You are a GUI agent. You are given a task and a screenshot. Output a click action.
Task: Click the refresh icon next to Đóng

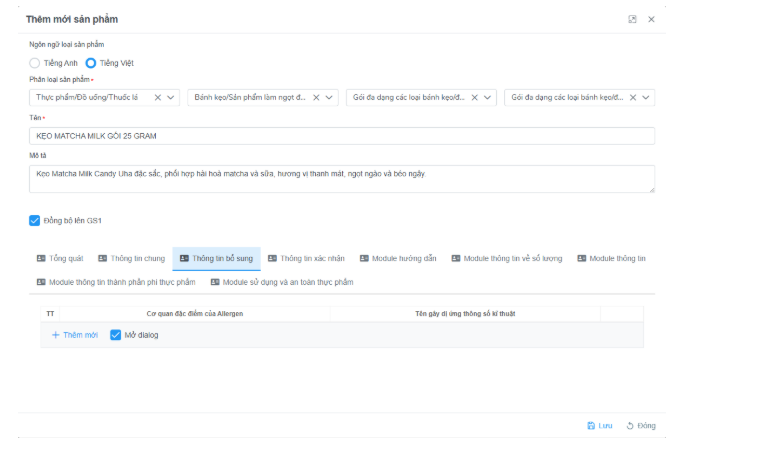630,426
